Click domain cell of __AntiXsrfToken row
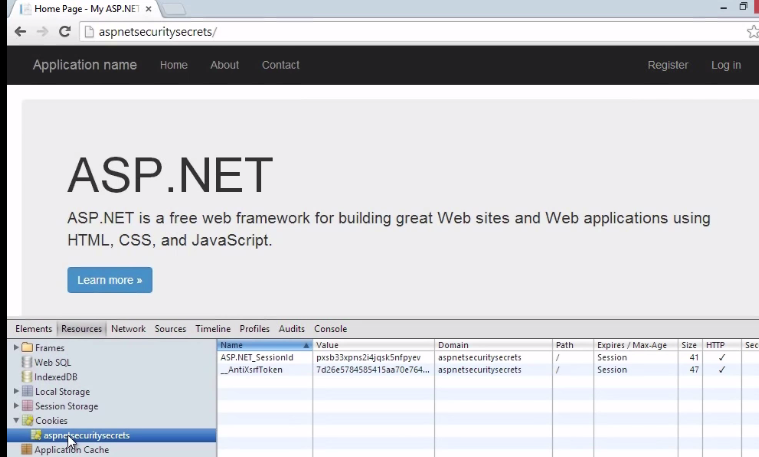This screenshot has width=759, height=457. (x=480, y=369)
